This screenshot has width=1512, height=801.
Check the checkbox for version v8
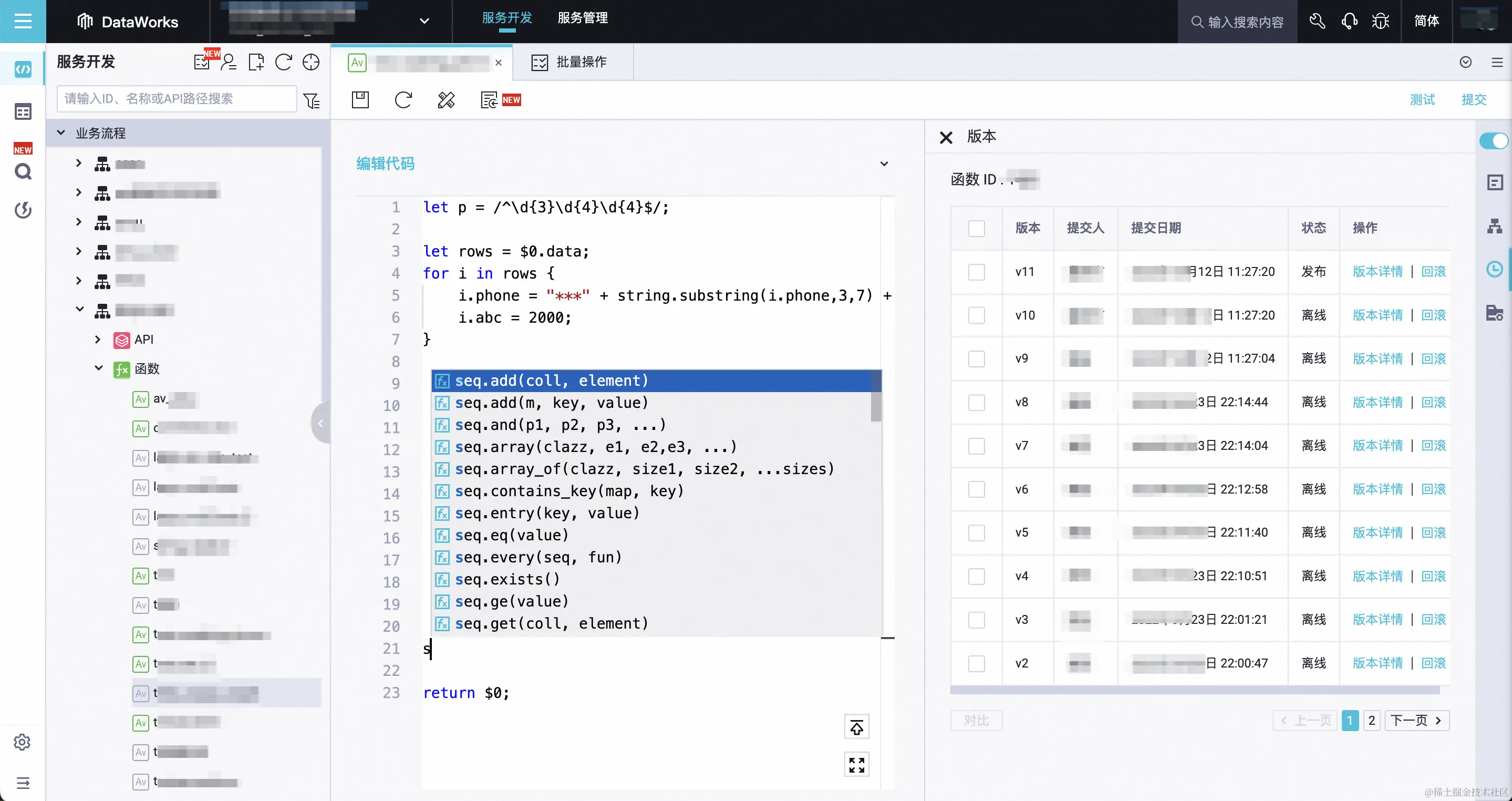click(977, 402)
